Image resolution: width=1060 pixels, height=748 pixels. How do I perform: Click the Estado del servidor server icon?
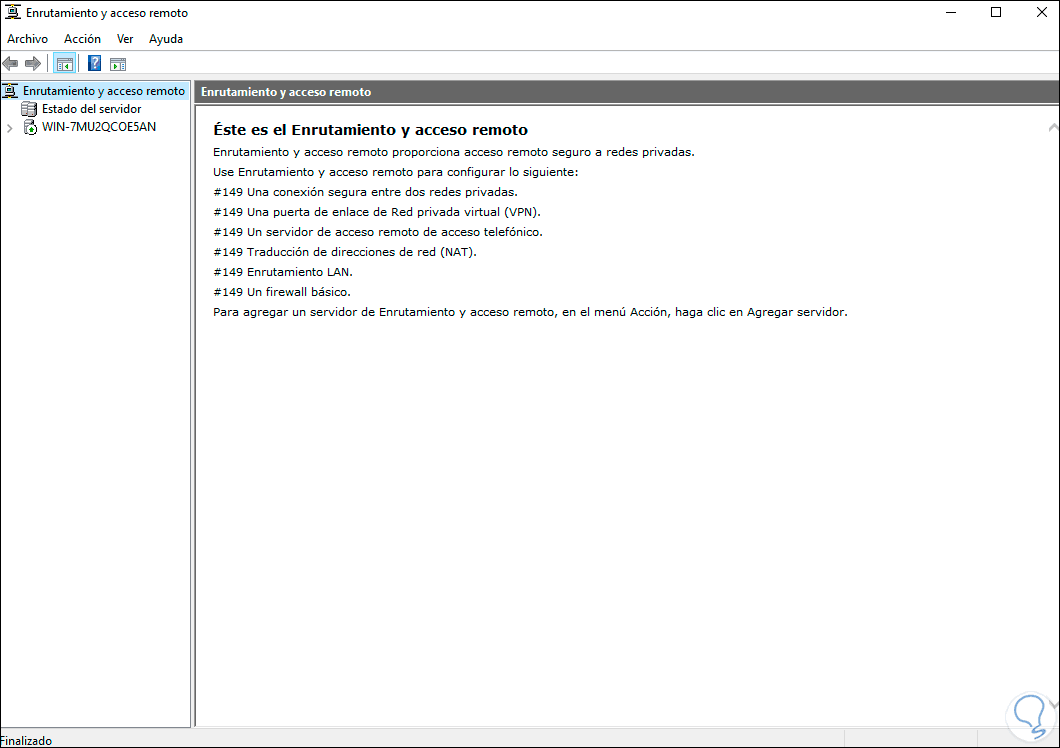coord(29,109)
